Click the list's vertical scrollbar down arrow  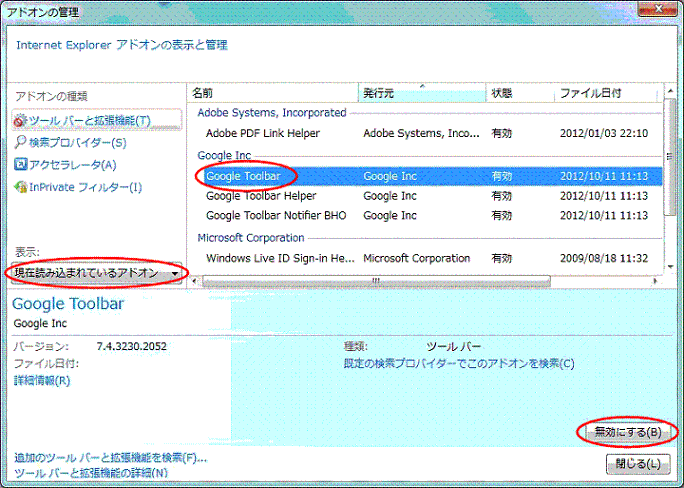pos(670,267)
